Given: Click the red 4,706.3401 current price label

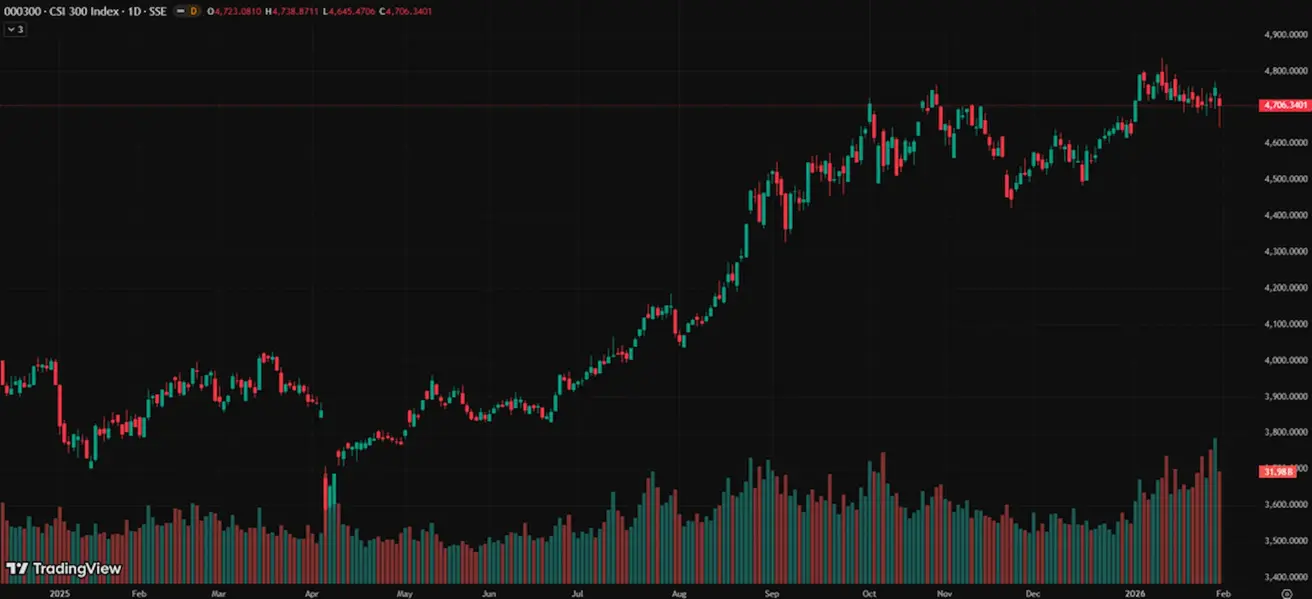Looking at the screenshot, I should pos(1285,105).
